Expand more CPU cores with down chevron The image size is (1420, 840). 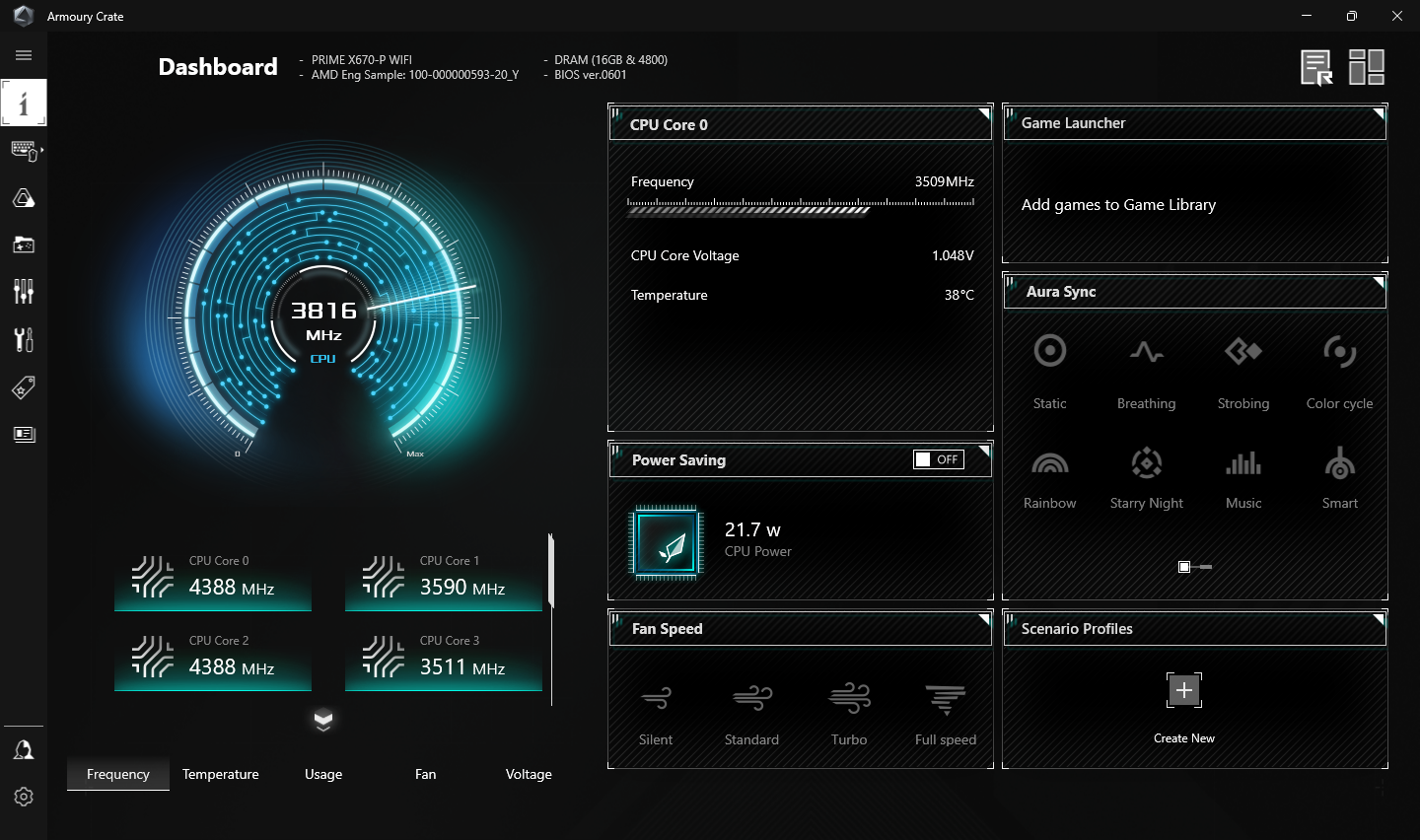(x=323, y=720)
